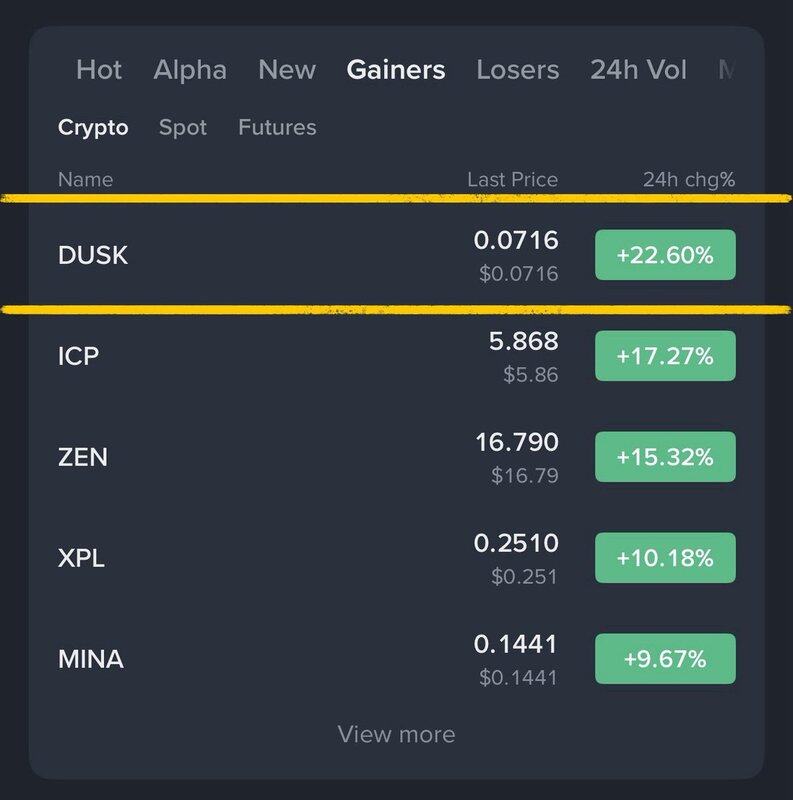Sort by Name column header
Image resolution: width=793 pixels, height=800 pixels.
[85, 180]
